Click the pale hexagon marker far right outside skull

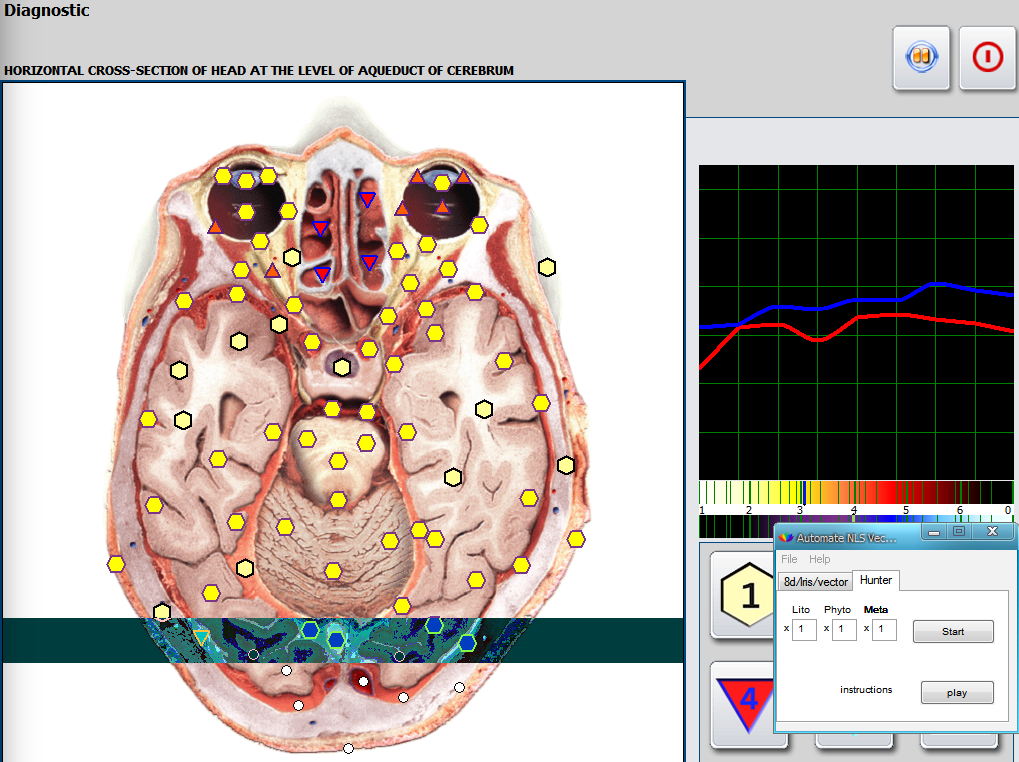click(x=547, y=267)
